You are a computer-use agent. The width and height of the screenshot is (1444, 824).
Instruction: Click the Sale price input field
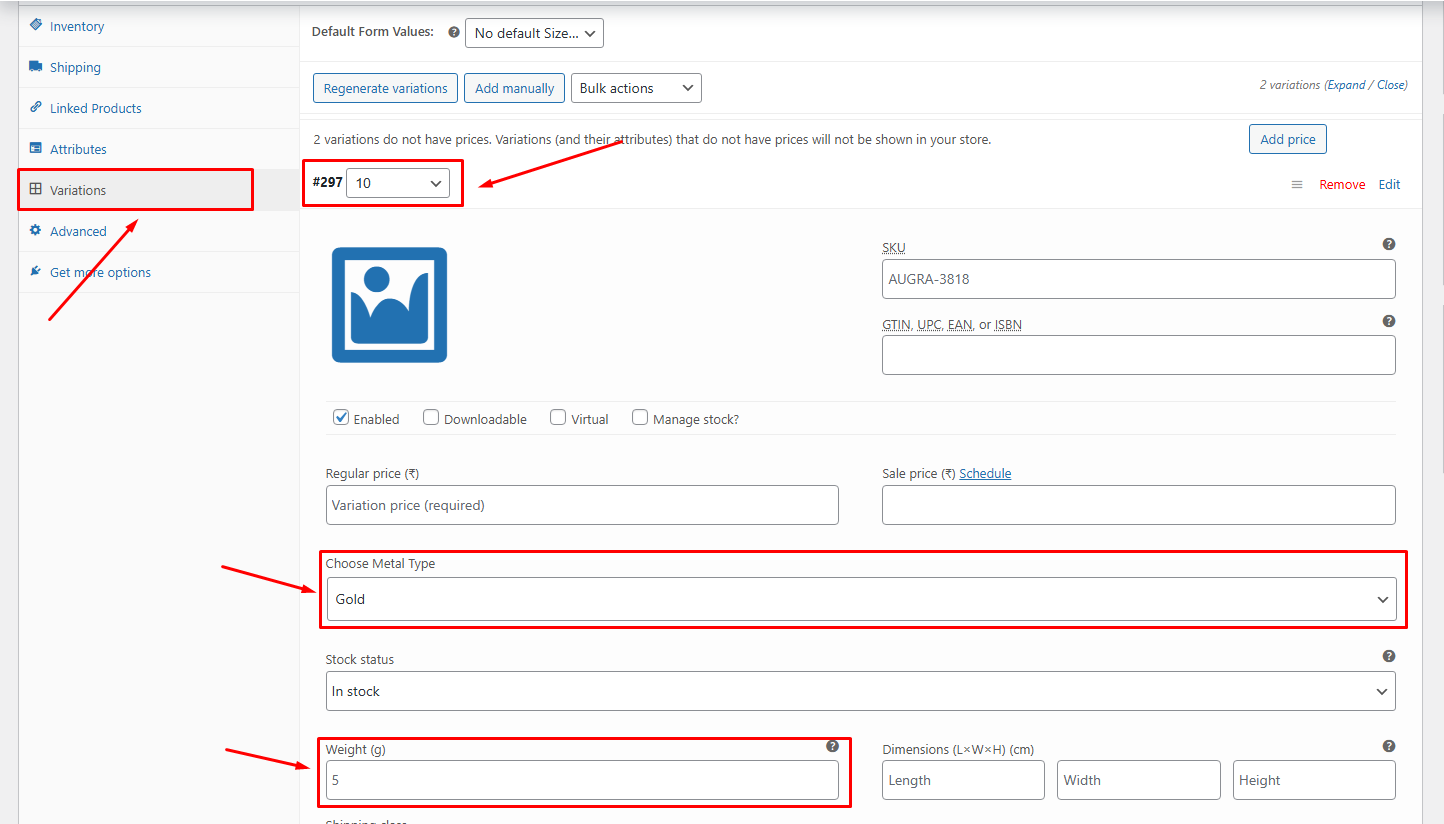pos(1139,505)
